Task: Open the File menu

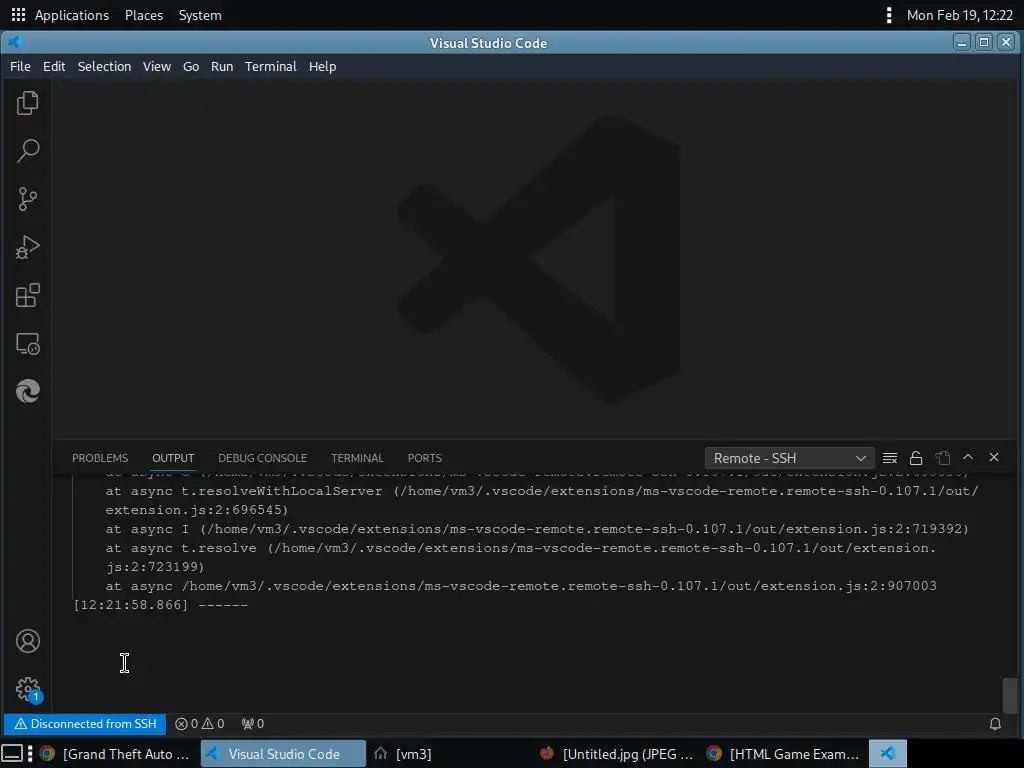Action: tap(20, 67)
